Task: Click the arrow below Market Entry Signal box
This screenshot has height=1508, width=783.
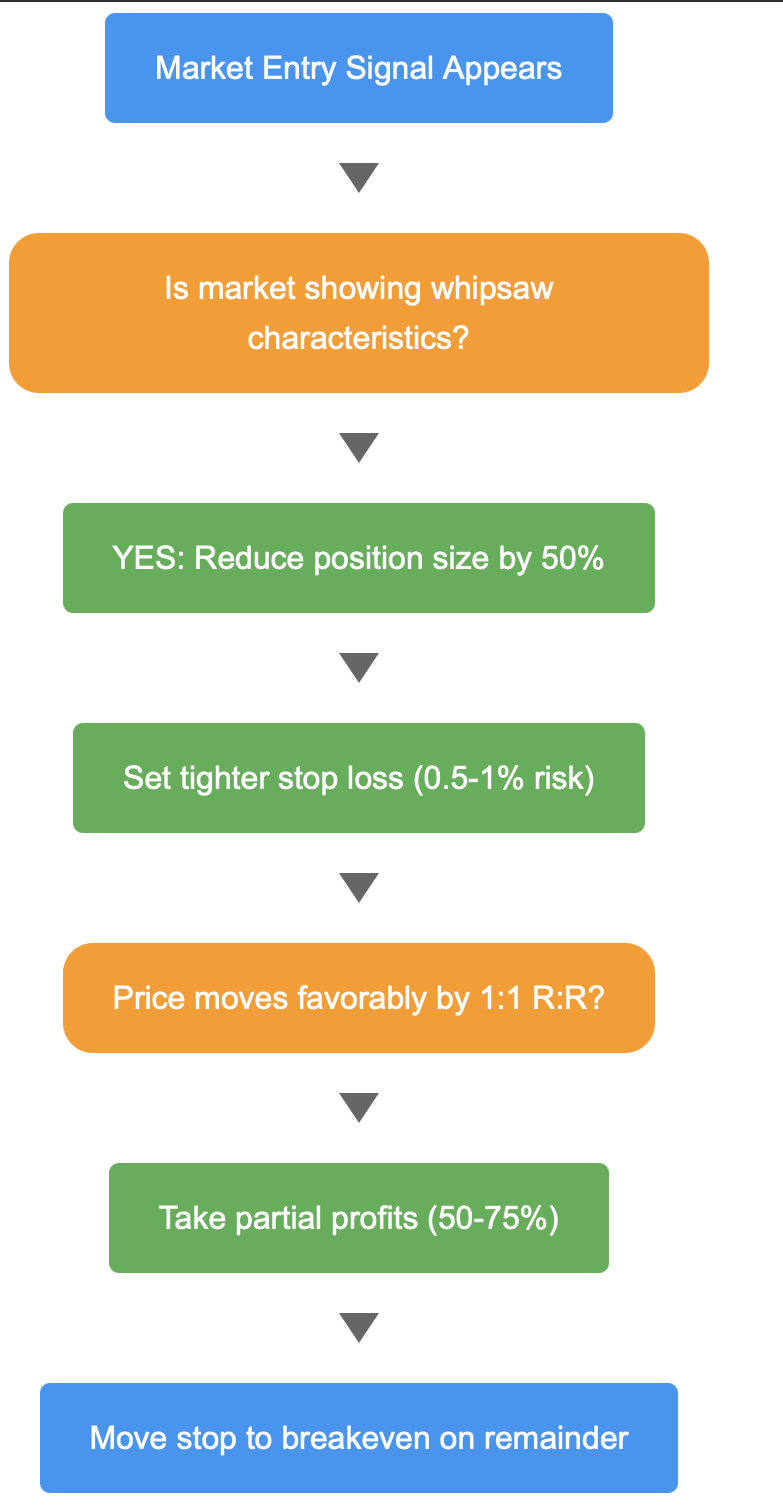Action: click(x=359, y=178)
